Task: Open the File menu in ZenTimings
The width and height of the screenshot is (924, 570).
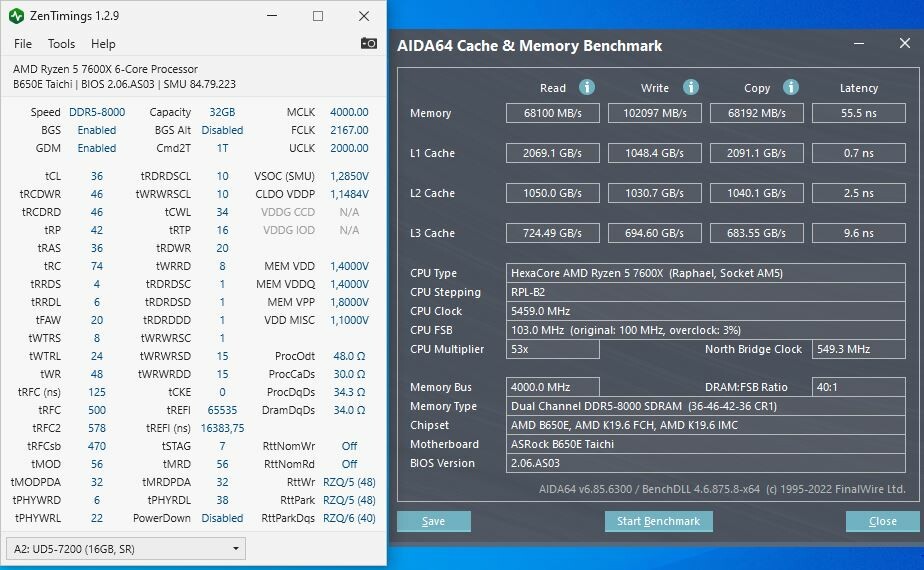Action: click(x=22, y=44)
